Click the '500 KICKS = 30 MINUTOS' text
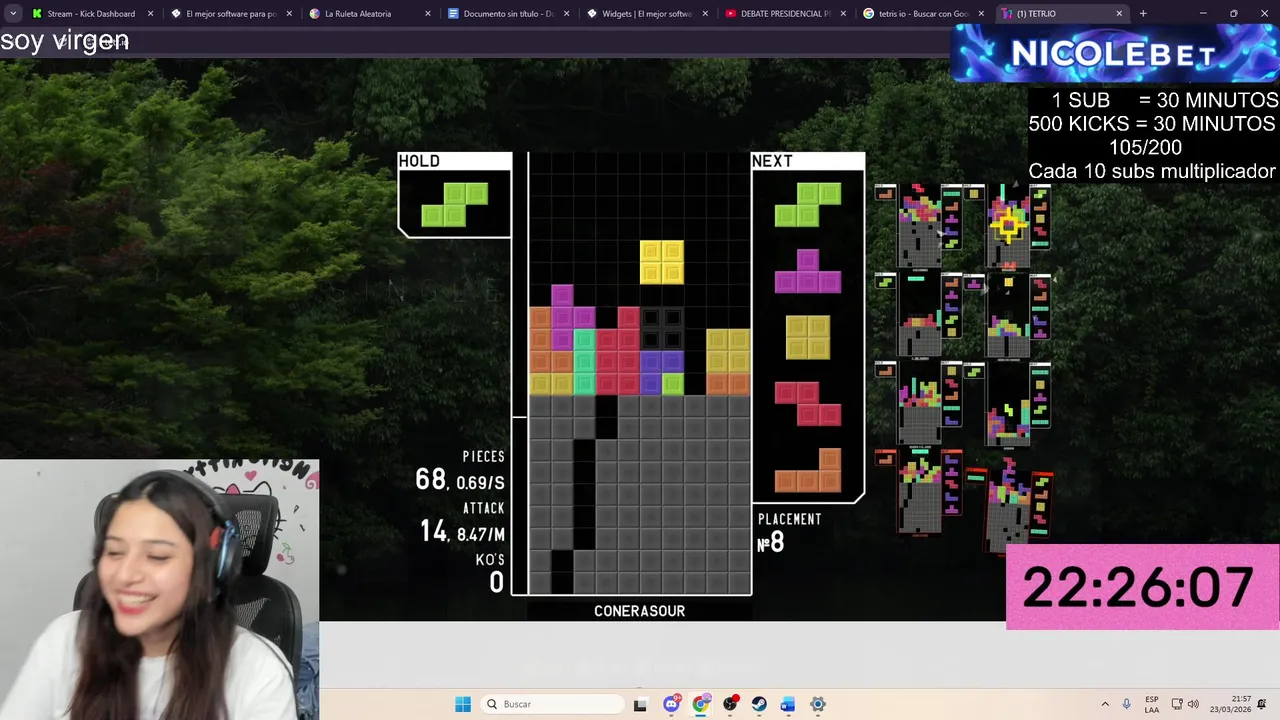The height and width of the screenshot is (720, 1280). [1152, 124]
